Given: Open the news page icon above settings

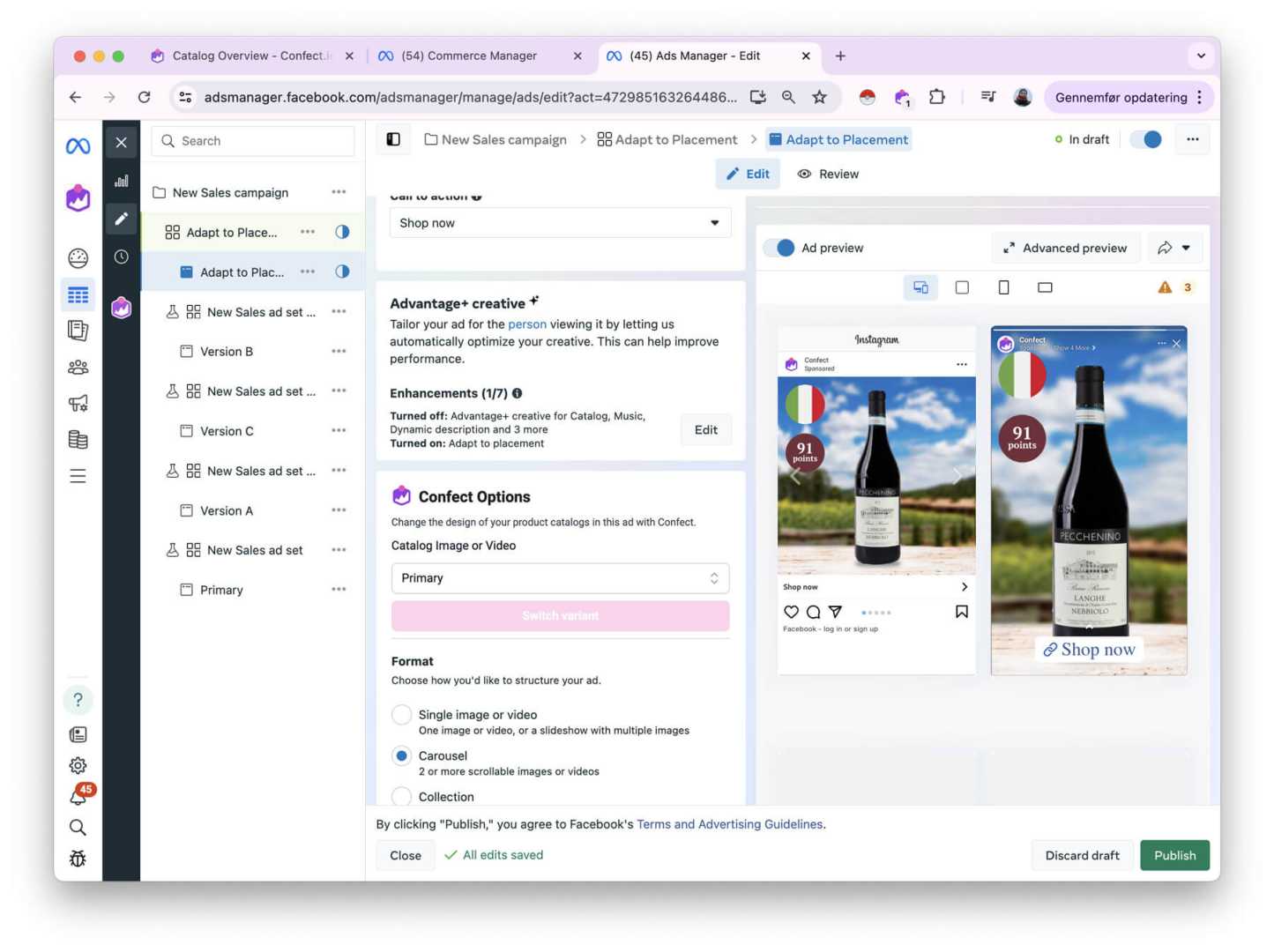Looking at the screenshot, I should click(x=78, y=734).
